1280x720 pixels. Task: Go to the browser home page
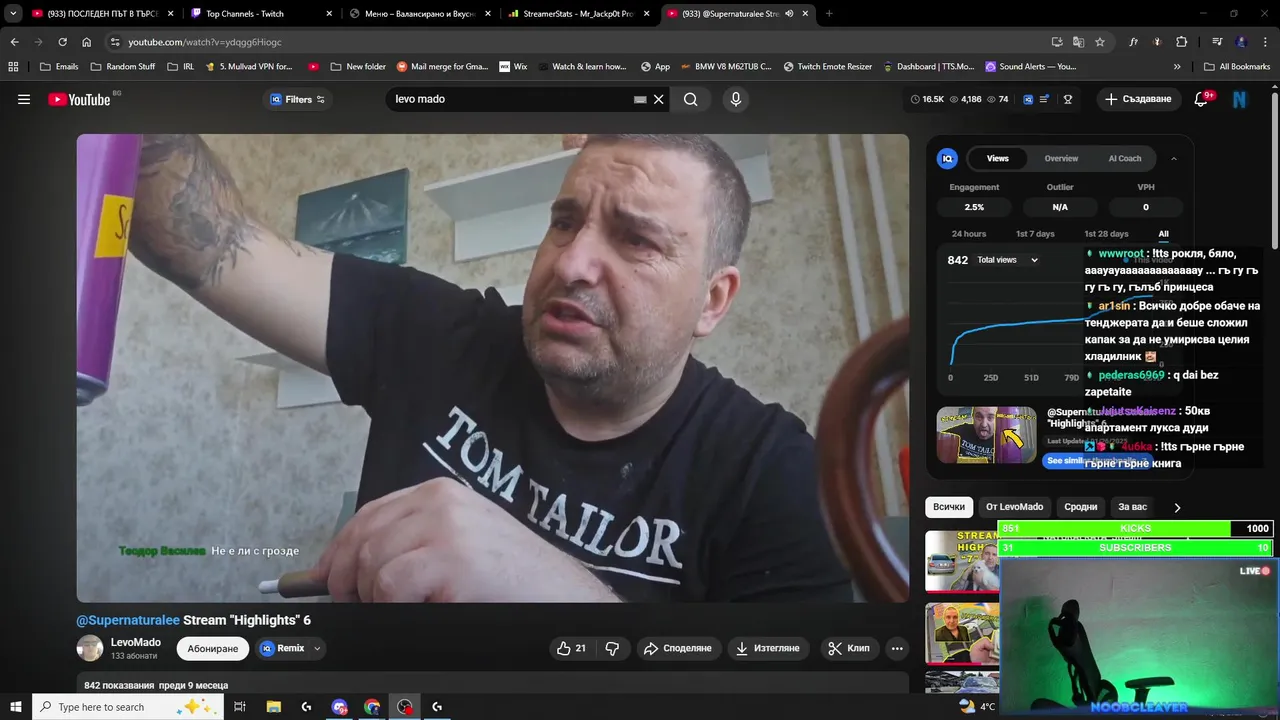coord(87,42)
